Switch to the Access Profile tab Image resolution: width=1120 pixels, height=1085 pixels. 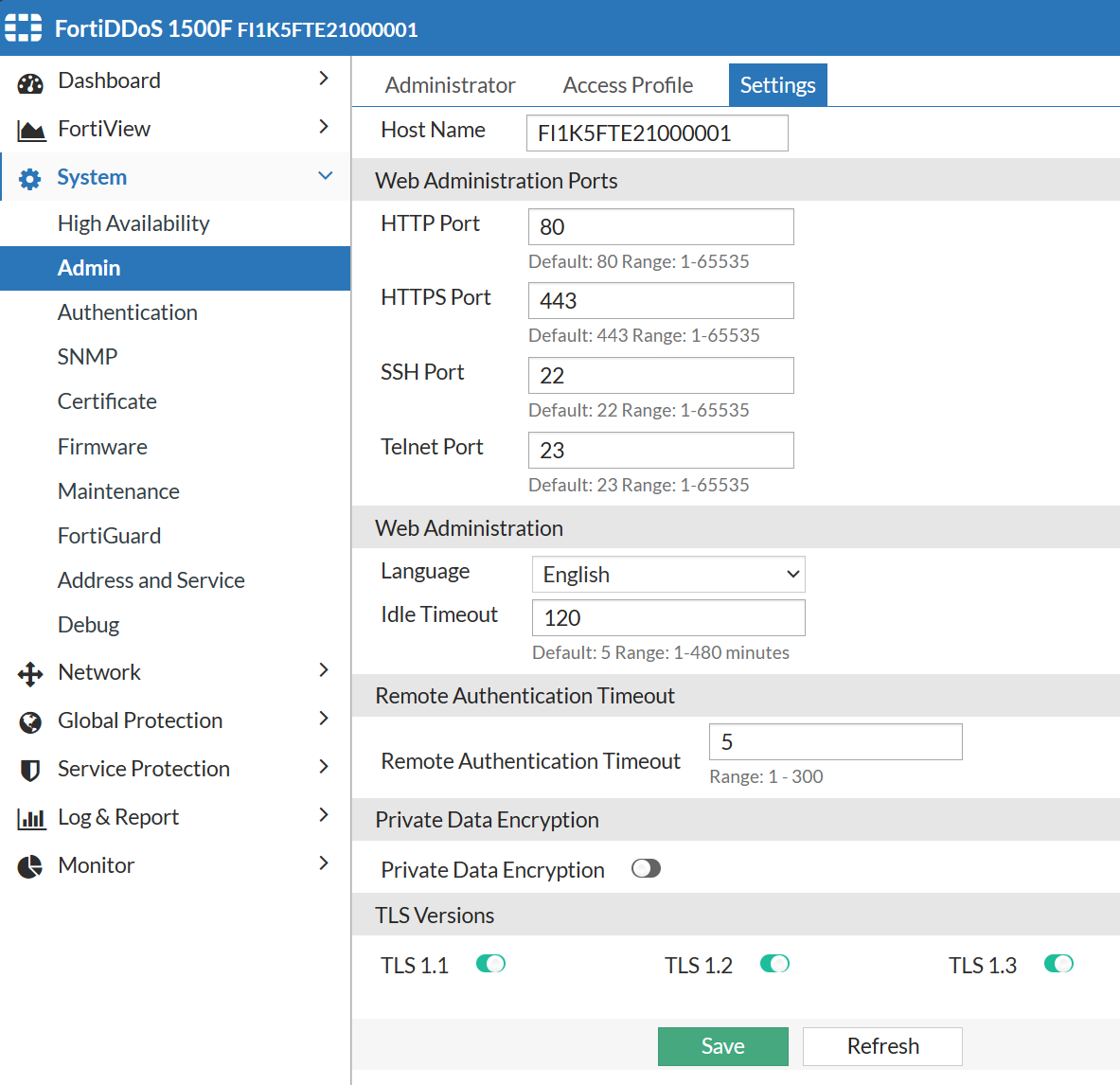tap(628, 85)
